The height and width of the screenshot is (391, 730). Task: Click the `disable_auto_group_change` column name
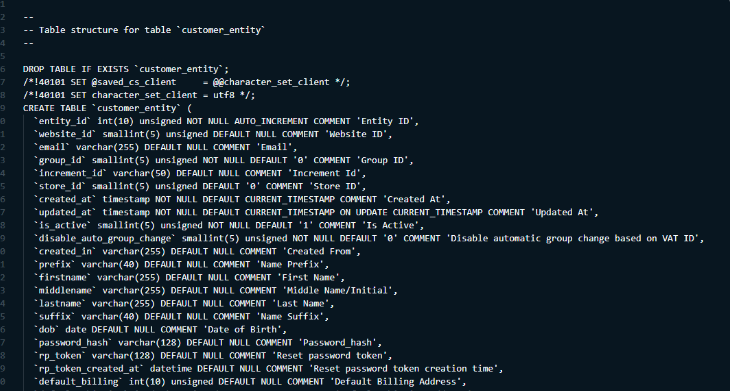pyautogui.click(x=105, y=238)
